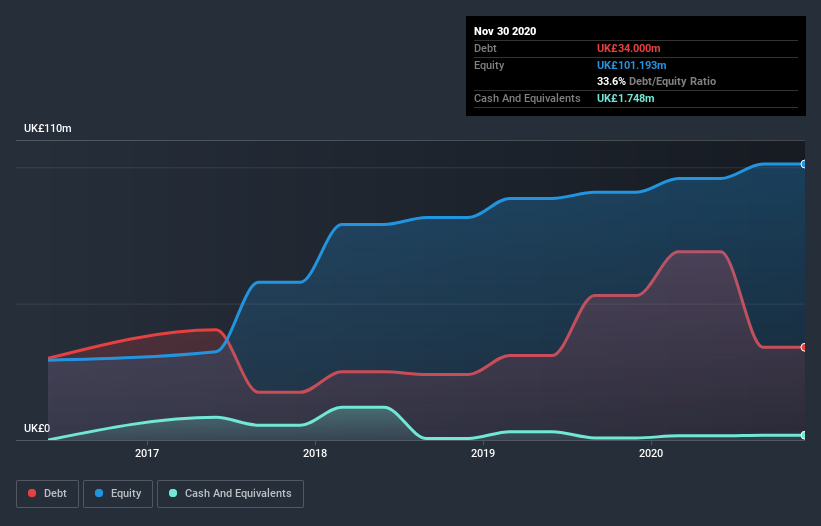Click the 33.6% Debt/Equity Ratio text
Screen dimensions: 821x526
(x=656, y=81)
